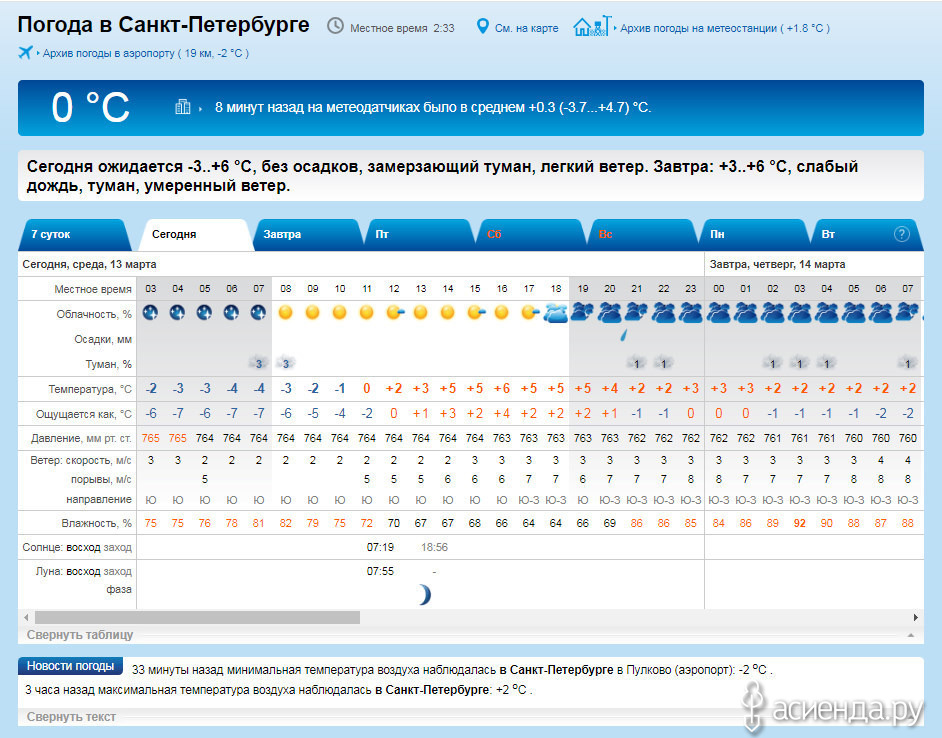Click the partly cloudy icon at hour 15
This screenshot has height=738, width=942.
(x=476, y=312)
